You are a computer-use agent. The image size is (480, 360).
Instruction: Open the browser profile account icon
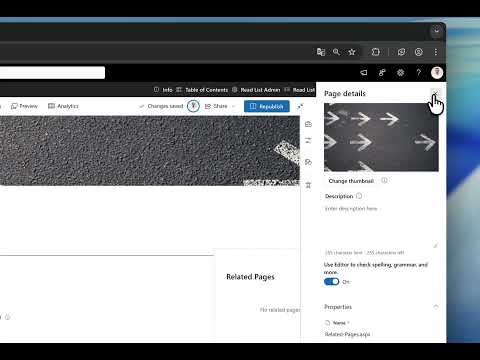419,52
